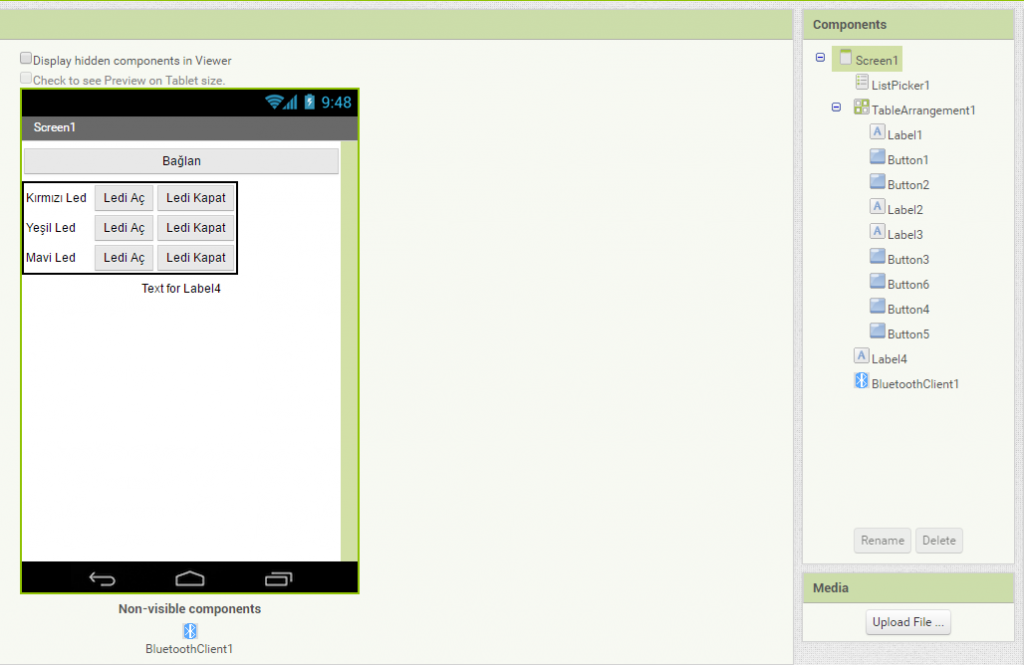The image size is (1024, 665).
Task: Collapse the Screen1 tree node
Action: (821, 58)
